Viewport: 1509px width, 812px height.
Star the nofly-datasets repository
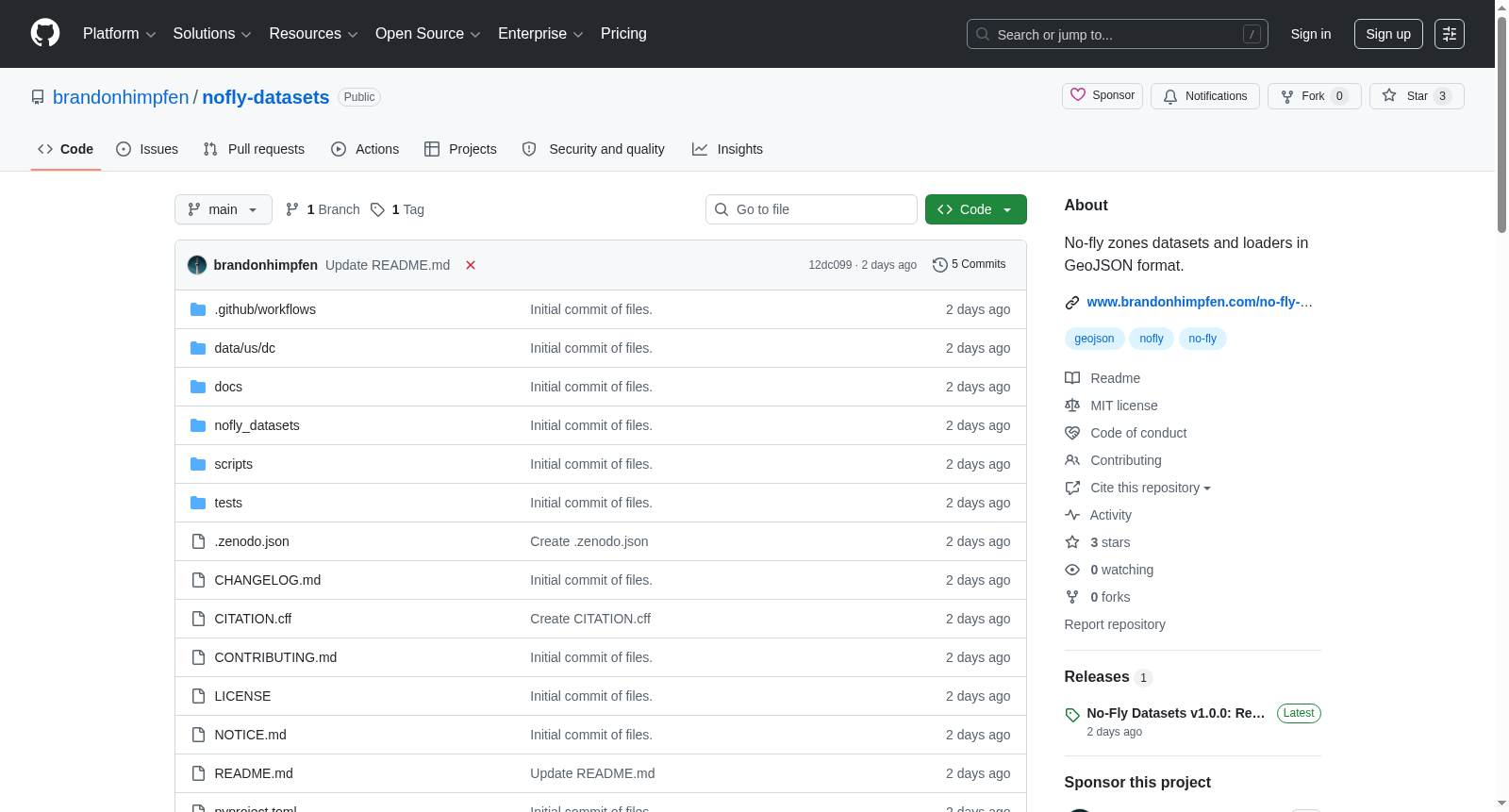tap(1417, 96)
